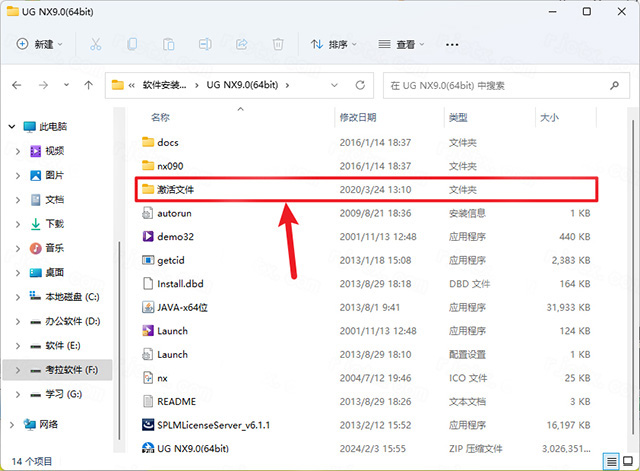Select the README text document
The image size is (640, 471).
pyautogui.click(x=169, y=402)
